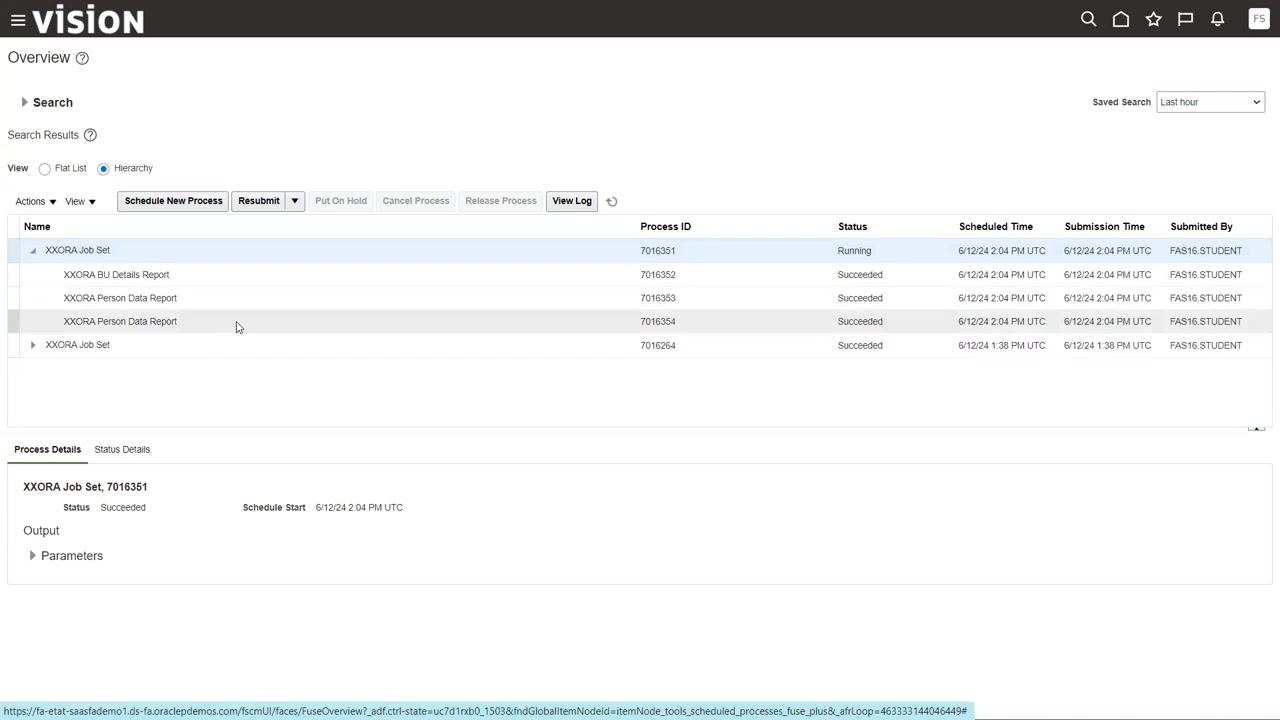This screenshot has height=720, width=1280.
Task: Select XXORA Person Data Report 7016353 row
Action: (640, 298)
